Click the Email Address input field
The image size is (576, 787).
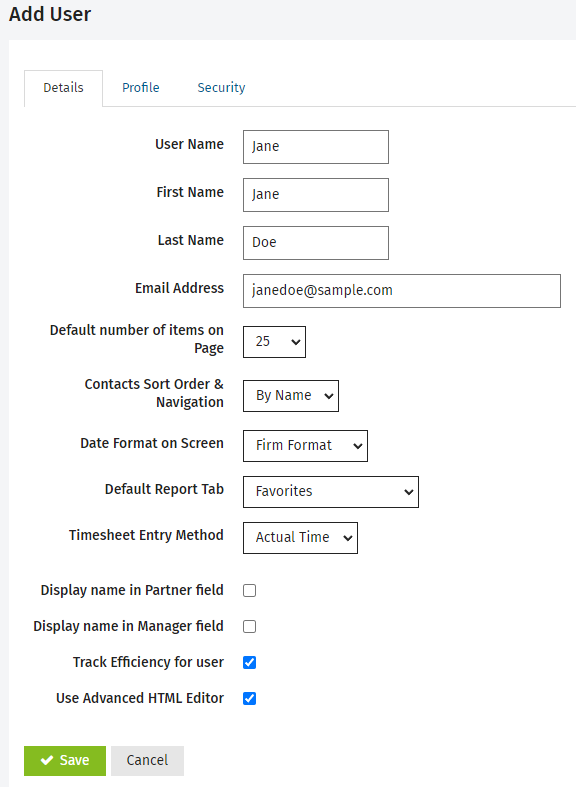pos(402,291)
